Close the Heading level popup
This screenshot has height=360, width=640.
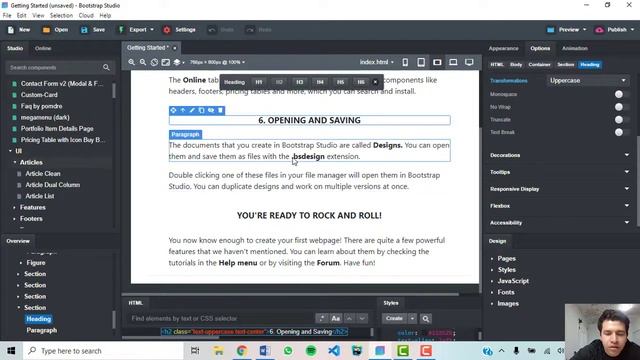[x=375, y=82]
